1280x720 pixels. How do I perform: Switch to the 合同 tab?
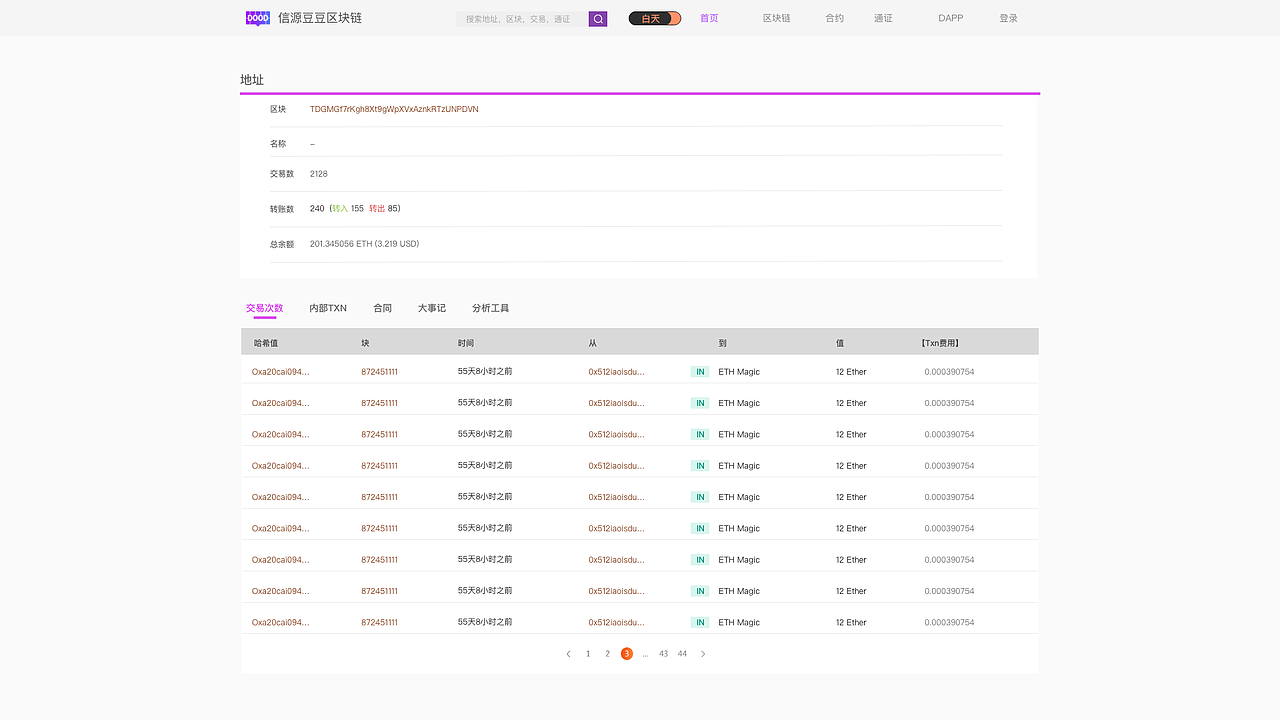[x=383, y=308]
